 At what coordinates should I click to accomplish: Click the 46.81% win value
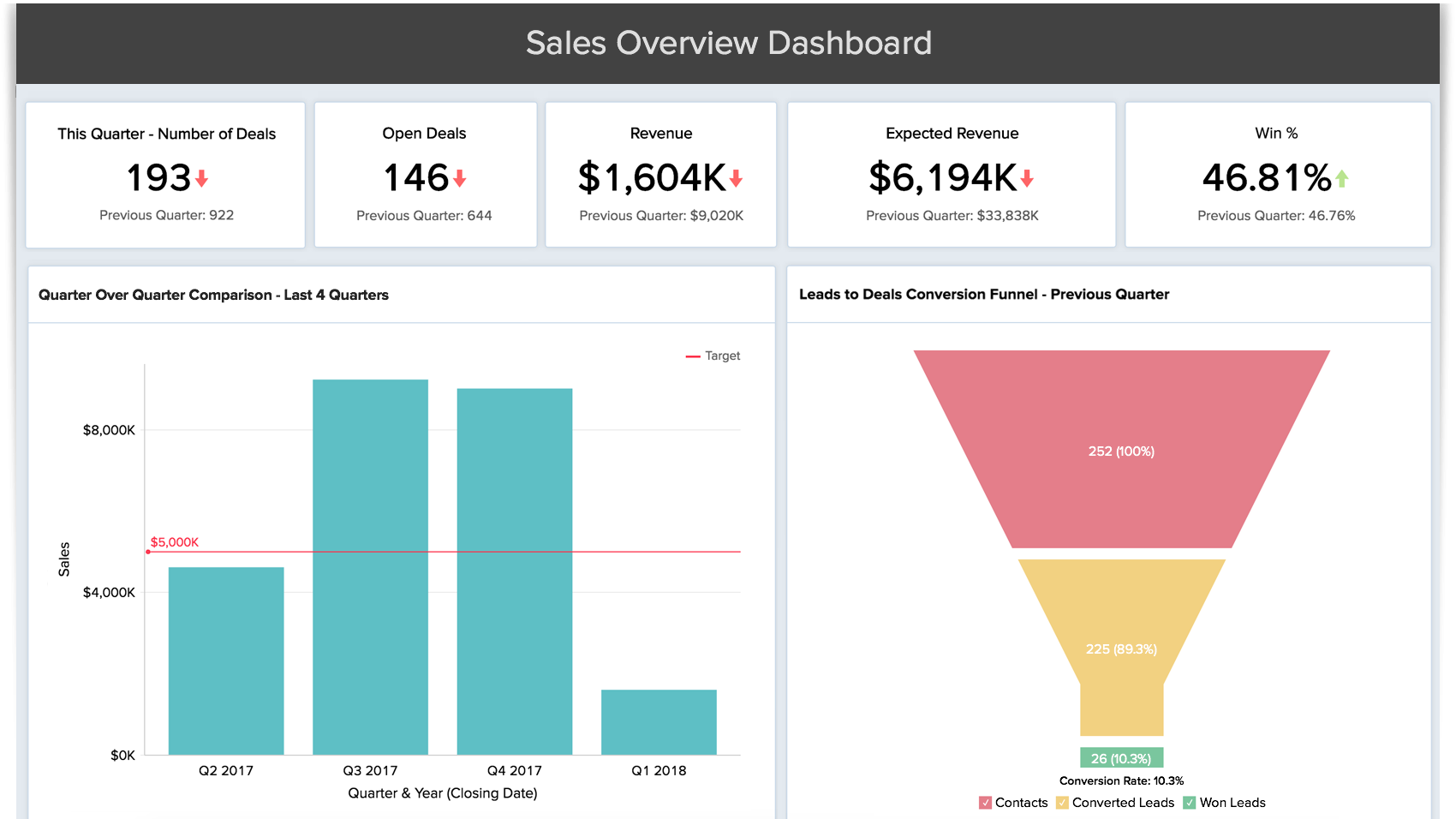click(1268, 178)
